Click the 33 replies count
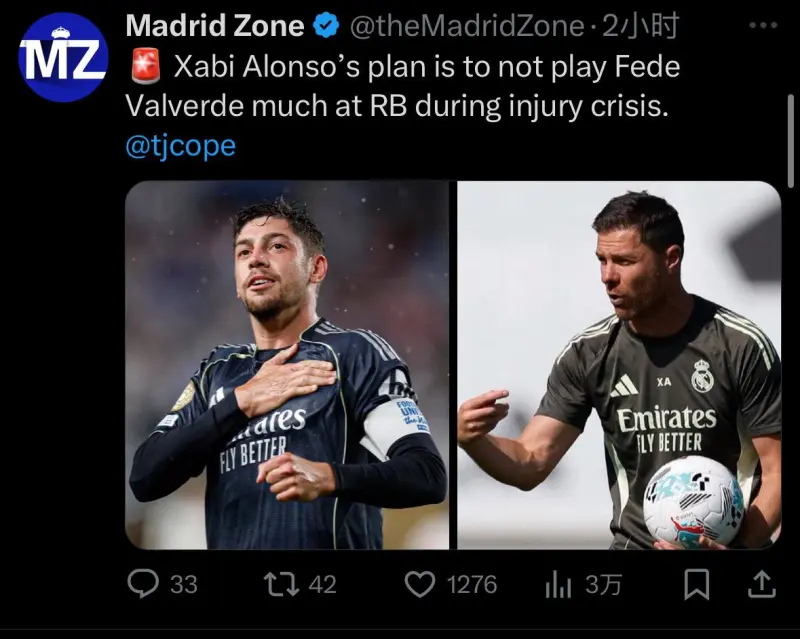The height and width of the screenshot is (639, 800). click(184, 585)
